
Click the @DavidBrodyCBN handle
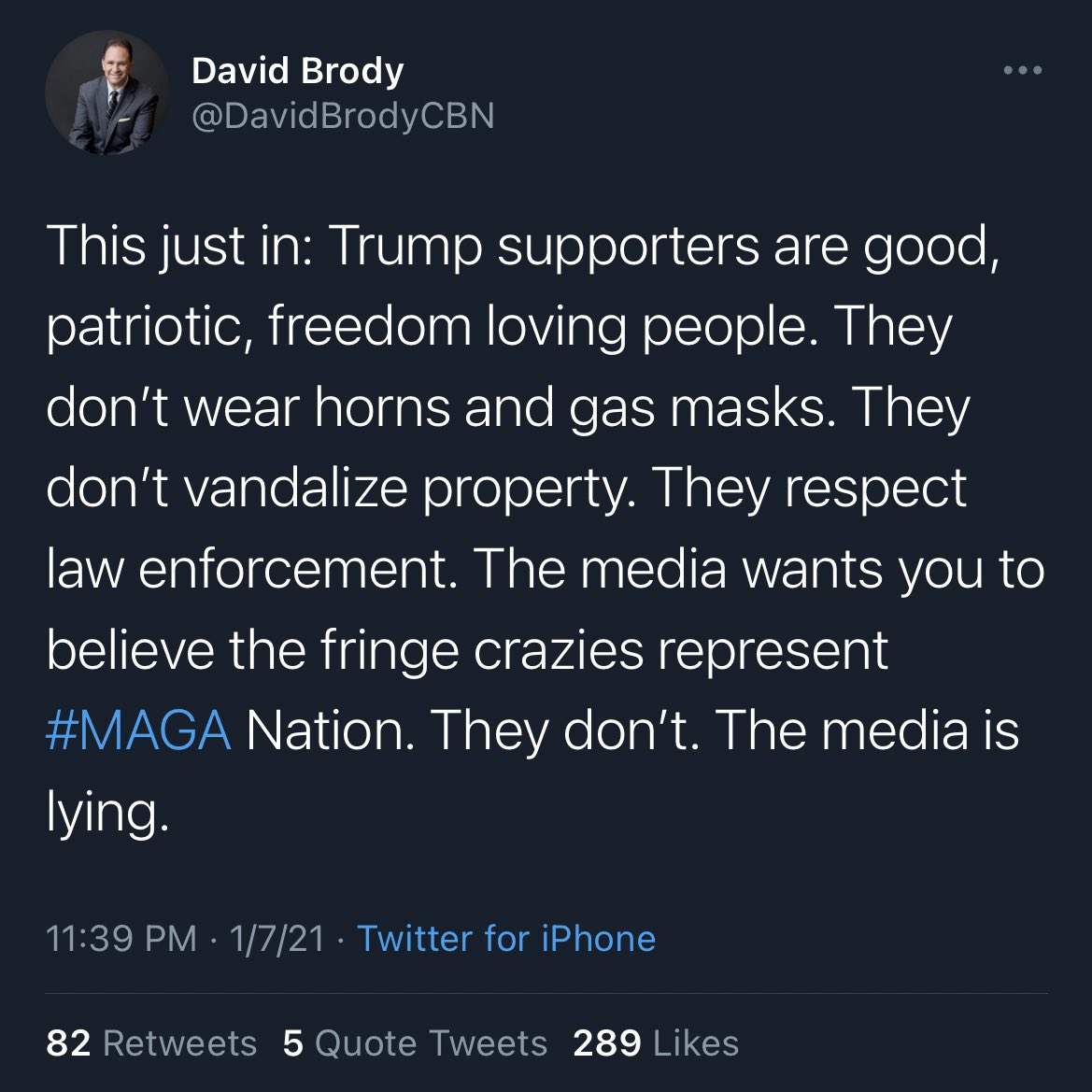(343, 116)
